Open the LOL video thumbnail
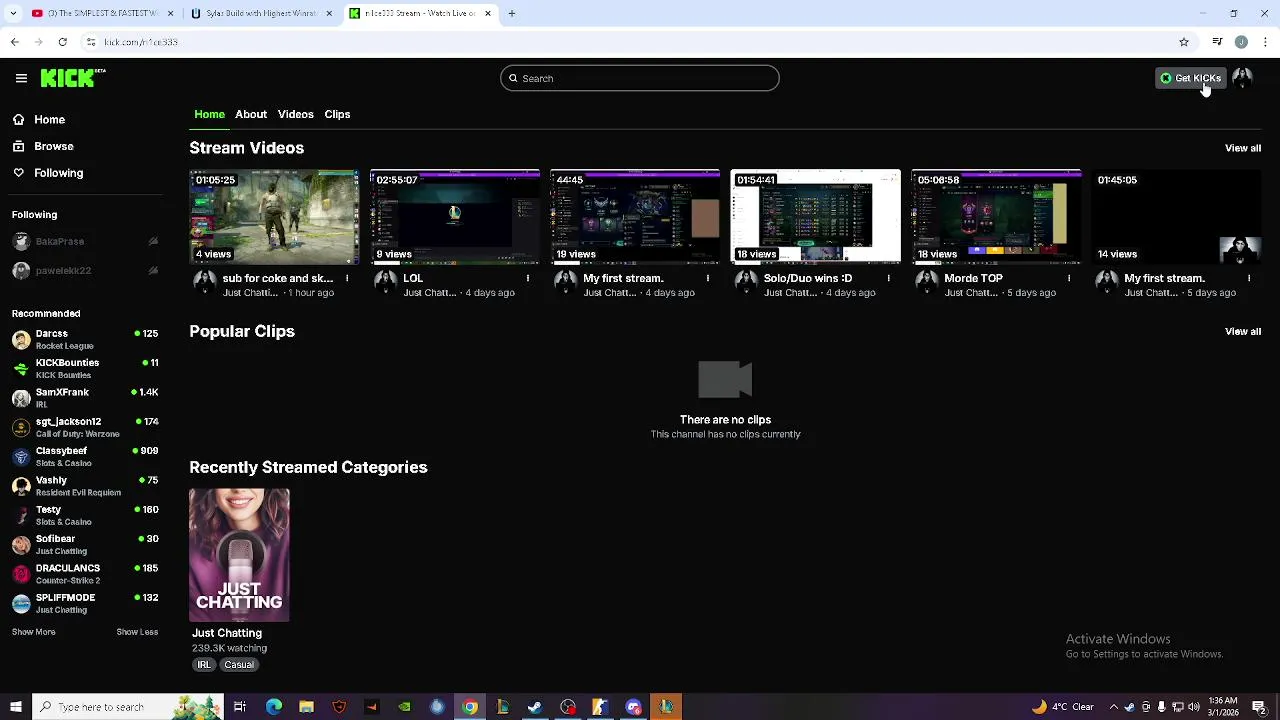The width and height of the screenshot is (1280, 720). pyautogui.click(x=455, y=217)
